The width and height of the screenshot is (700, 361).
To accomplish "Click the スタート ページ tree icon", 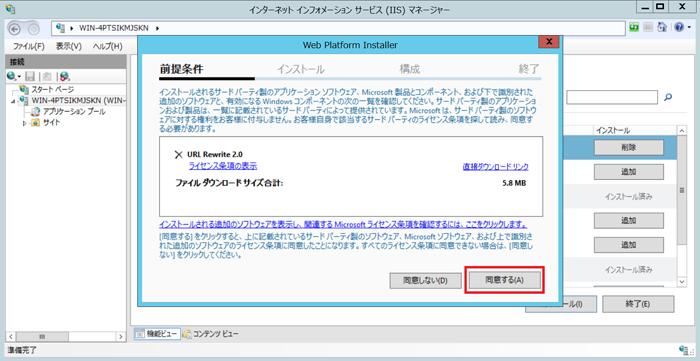I will [24, 89].
